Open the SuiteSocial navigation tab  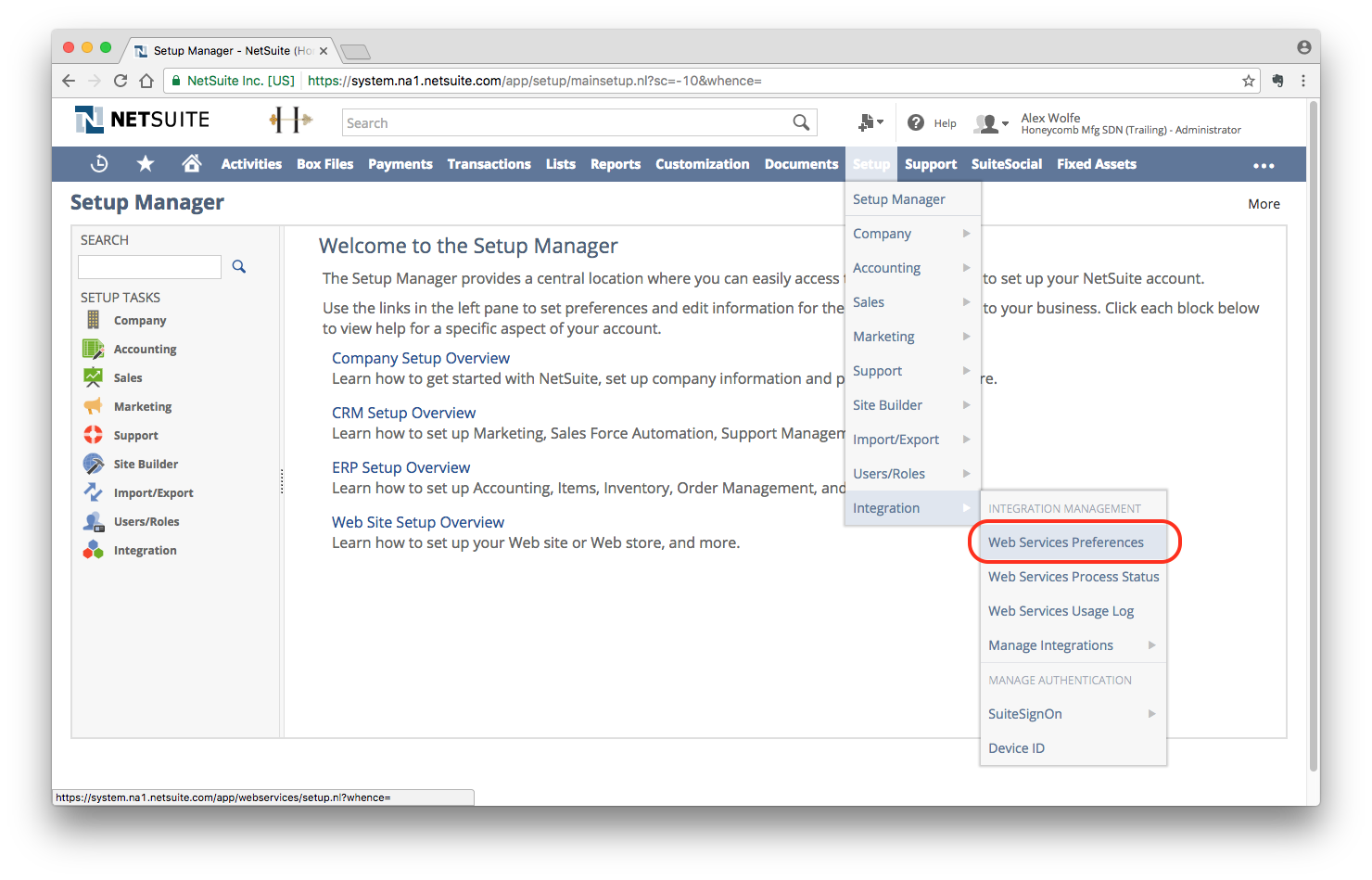pos(1007,164)
